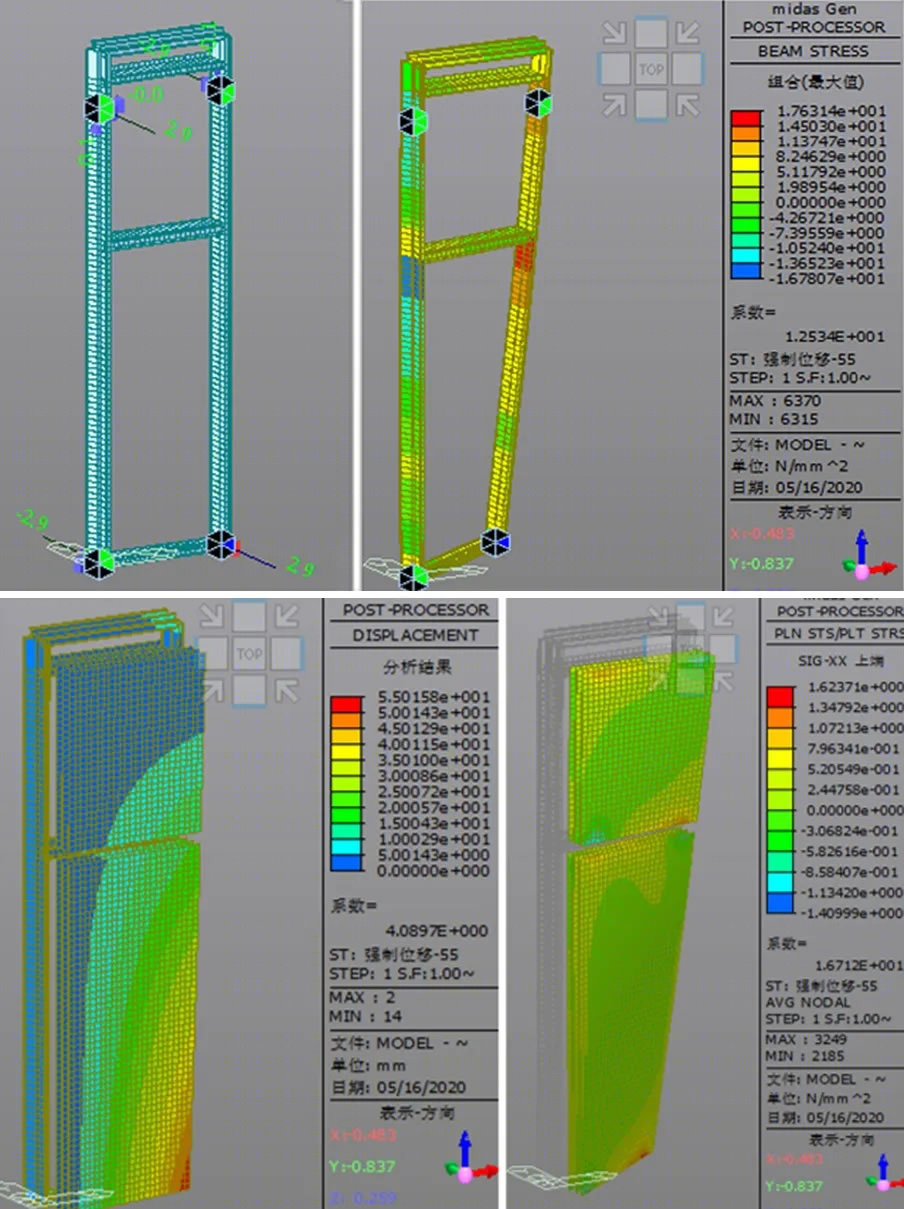Screen dimensions: 904x1209
Task: Click AVG NODAL label in SIG-XX panel
Action: coord(809,1002)
